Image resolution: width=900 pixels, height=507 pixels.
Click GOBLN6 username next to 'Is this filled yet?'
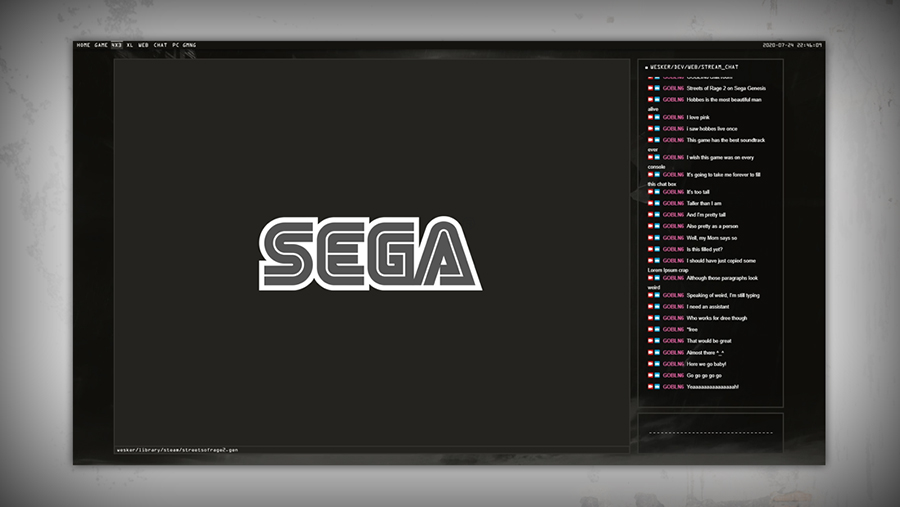(673, 249)
